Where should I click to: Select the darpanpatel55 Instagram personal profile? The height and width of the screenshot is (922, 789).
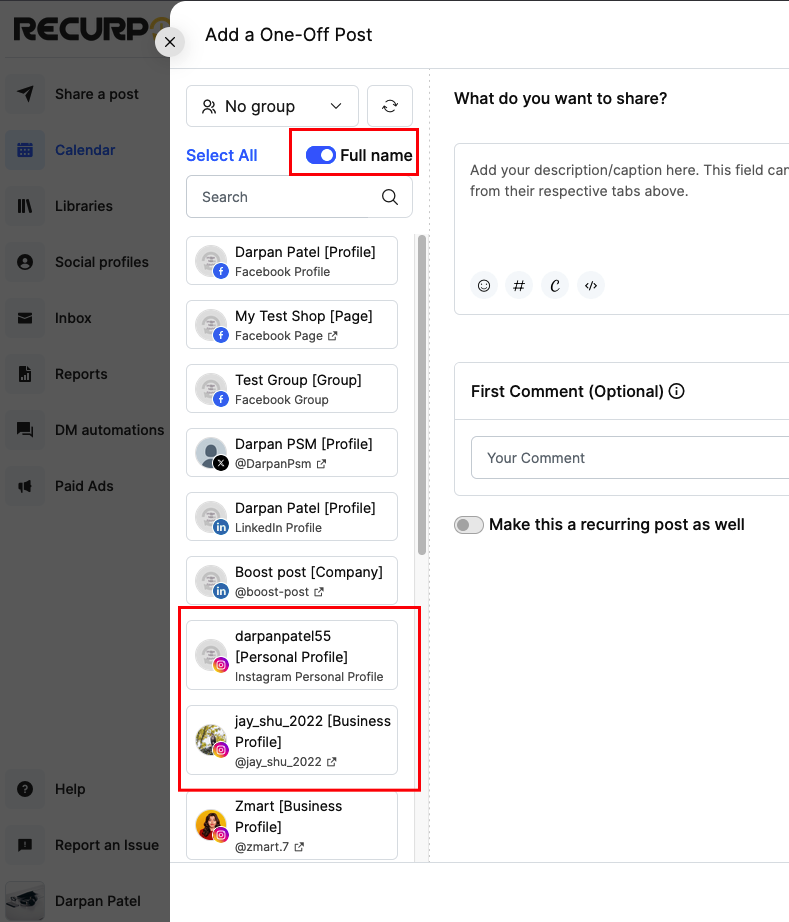point(292,655)
